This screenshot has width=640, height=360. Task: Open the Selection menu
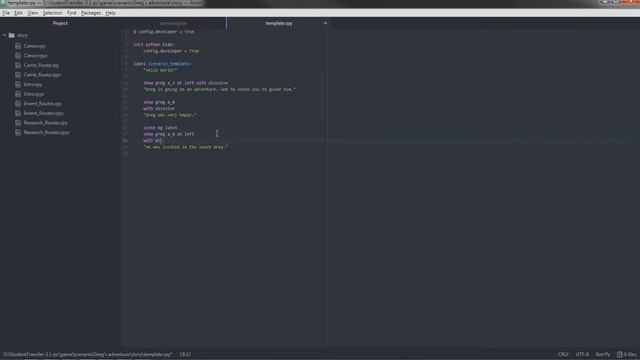point(52,13)
